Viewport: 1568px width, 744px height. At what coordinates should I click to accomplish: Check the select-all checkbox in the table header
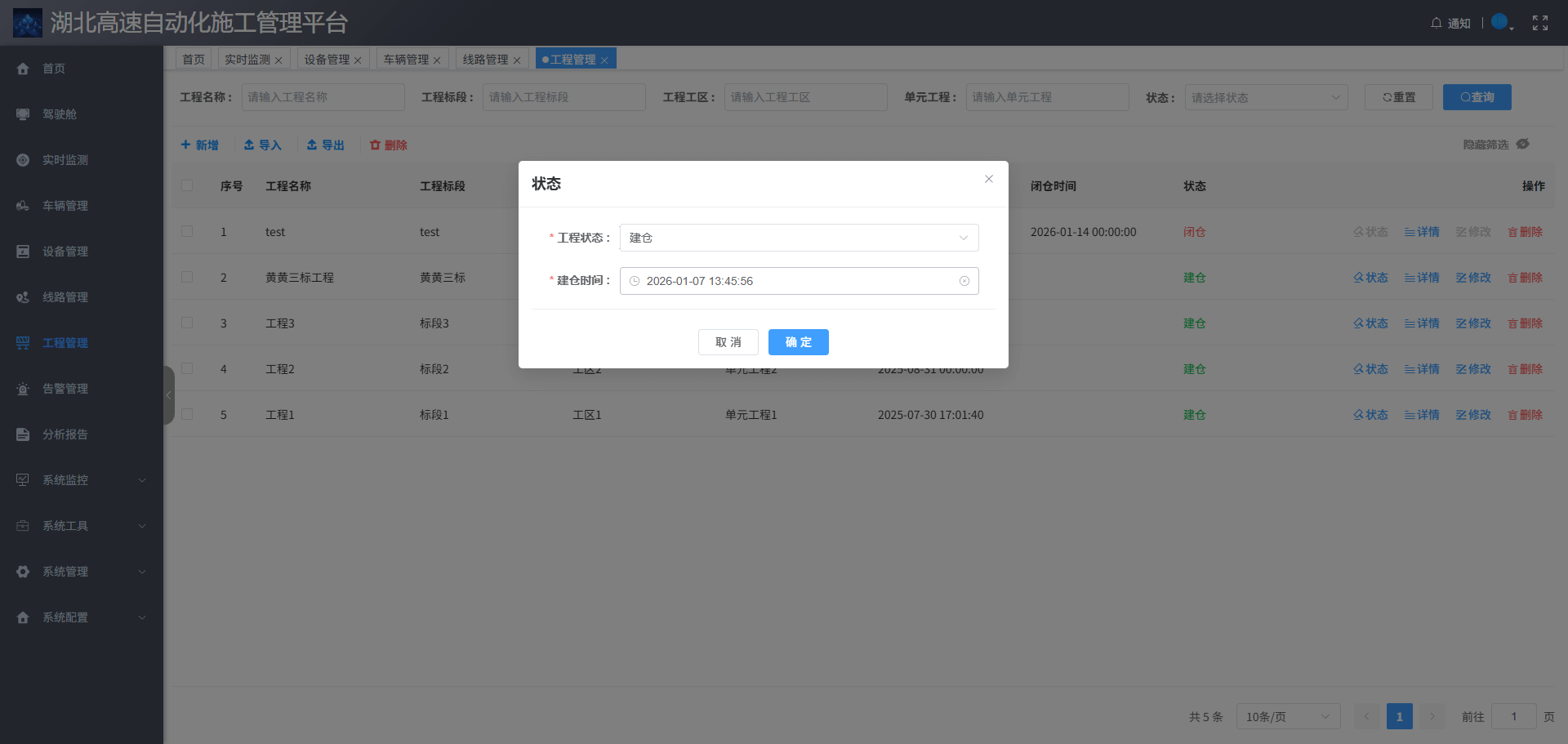click(x=187, y=185)
